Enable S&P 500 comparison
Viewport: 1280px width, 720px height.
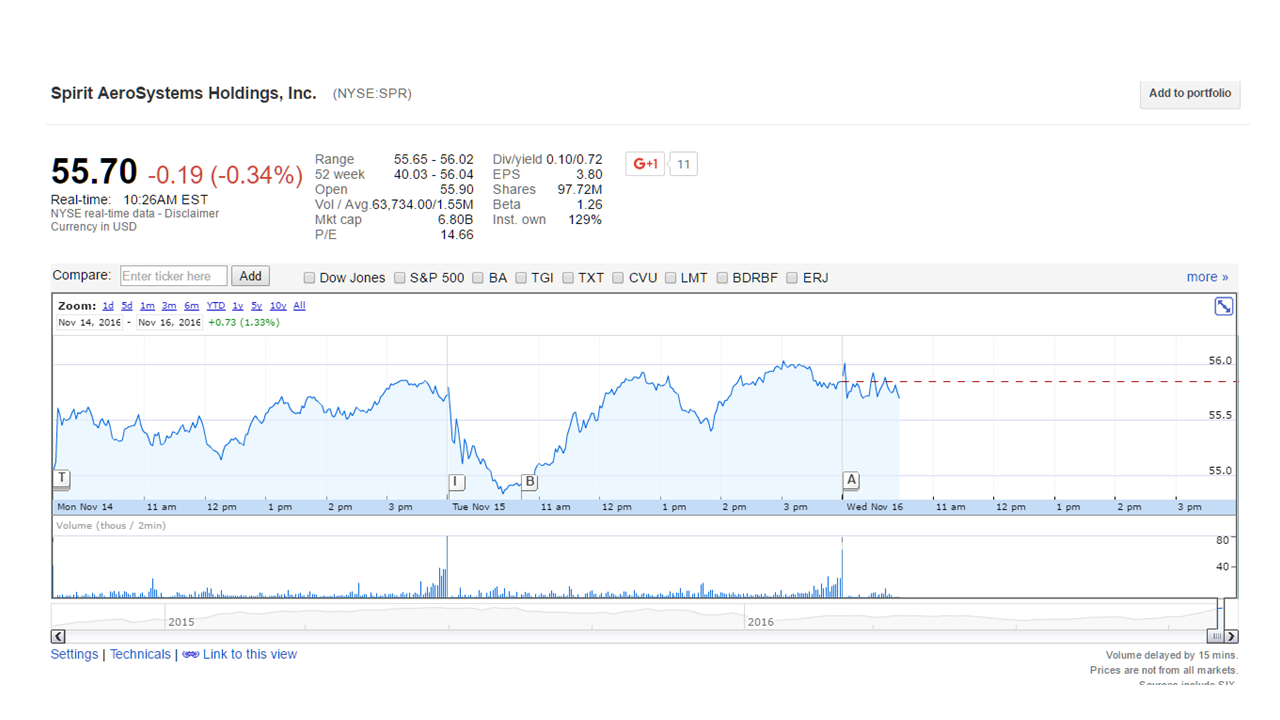pyautogui.click(x=400, y=278)
